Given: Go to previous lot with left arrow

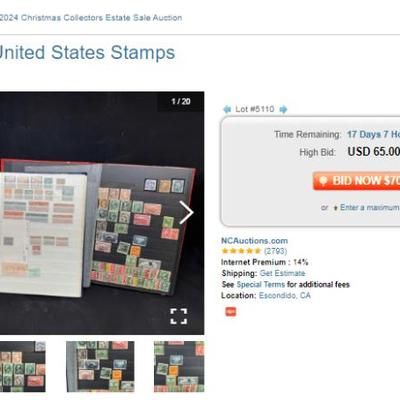Looking at the screenshot, I should click(227, 109).
